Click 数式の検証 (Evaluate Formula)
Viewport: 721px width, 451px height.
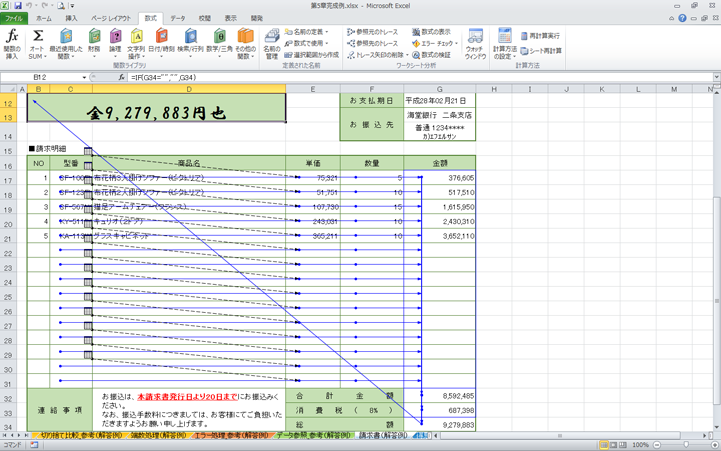pos(431,55)
